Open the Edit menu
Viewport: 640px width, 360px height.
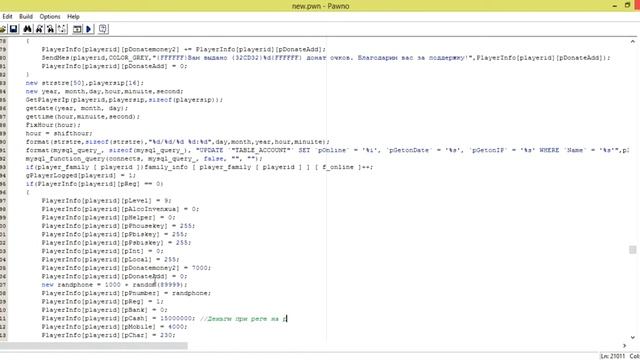pos(7,17)
